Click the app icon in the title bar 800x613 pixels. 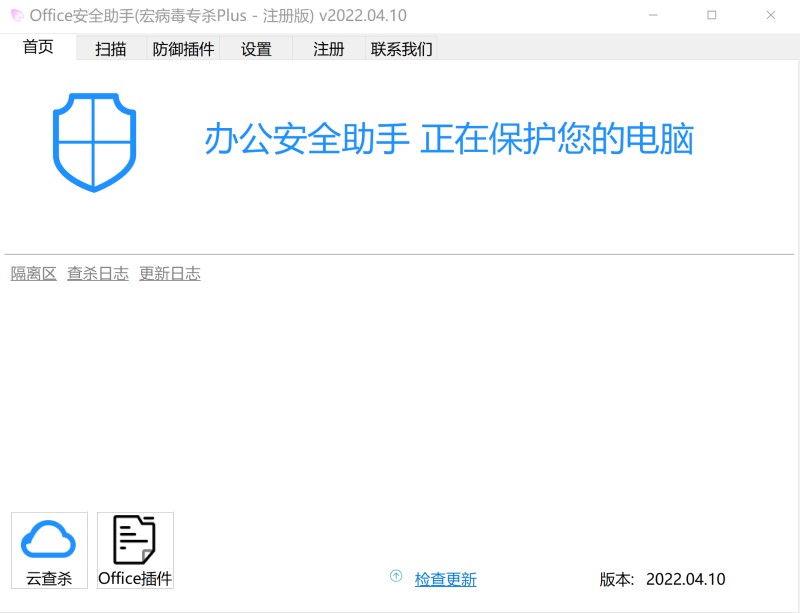16,15
